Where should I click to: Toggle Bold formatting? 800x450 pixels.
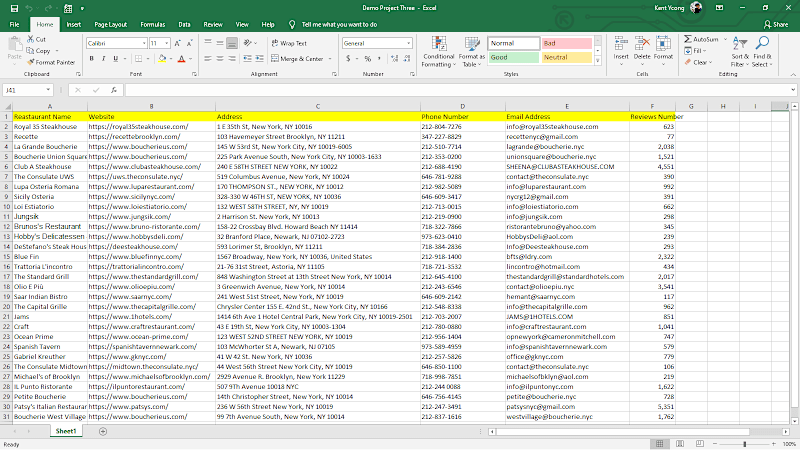(x=92, y=59)
